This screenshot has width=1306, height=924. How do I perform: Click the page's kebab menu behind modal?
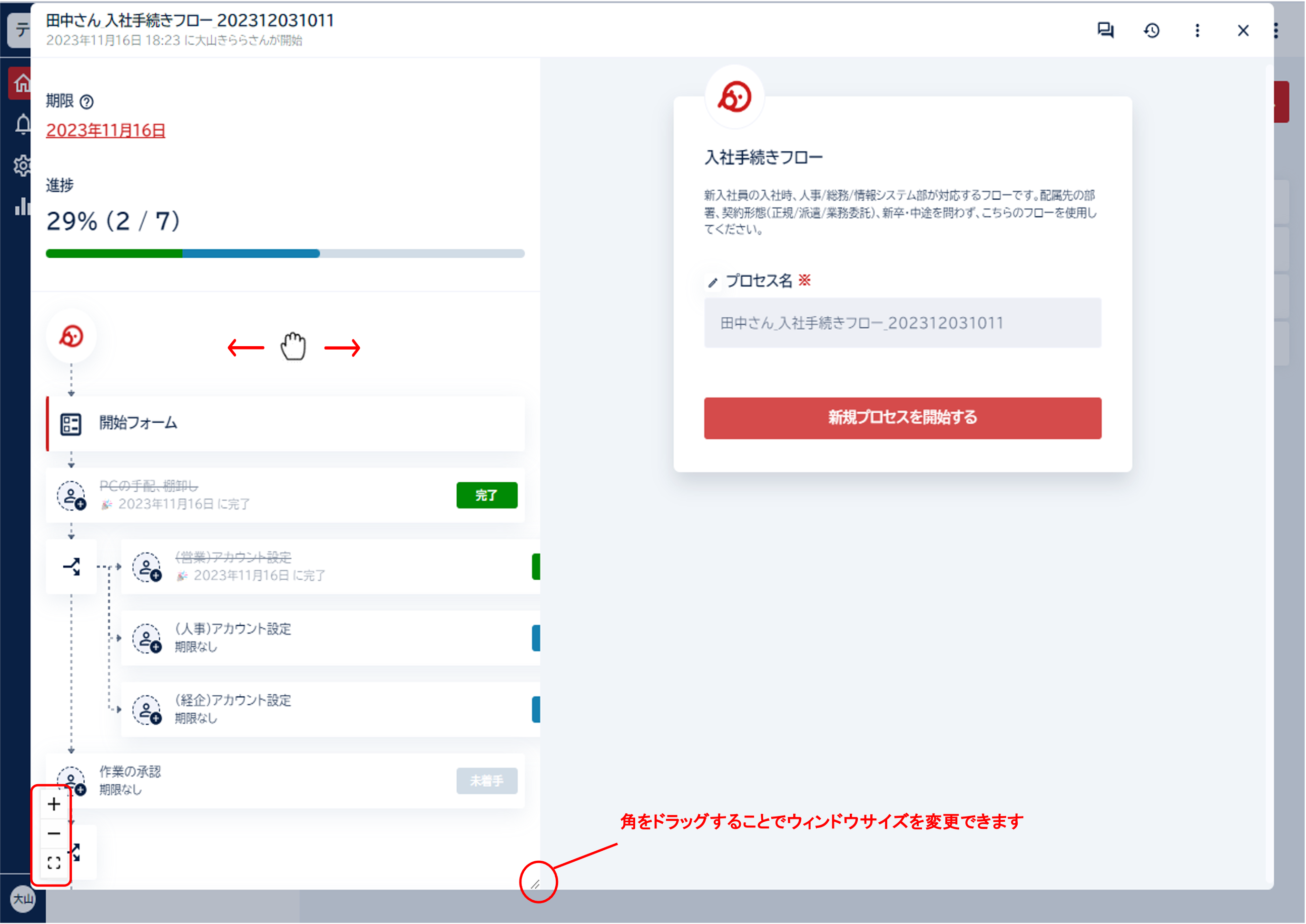[1277, 30]
